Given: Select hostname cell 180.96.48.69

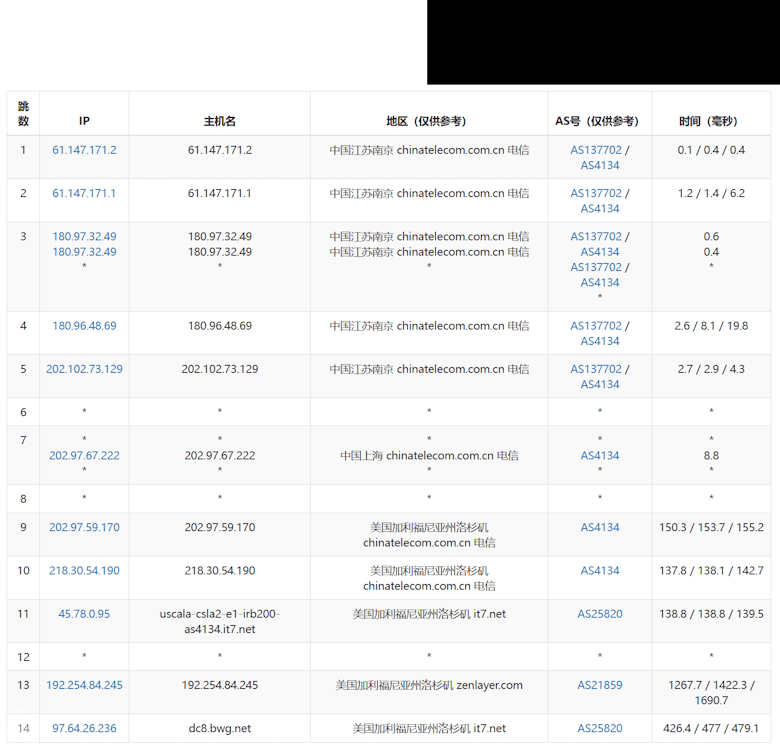Looking at the screenshot, I should pos(219,326).
